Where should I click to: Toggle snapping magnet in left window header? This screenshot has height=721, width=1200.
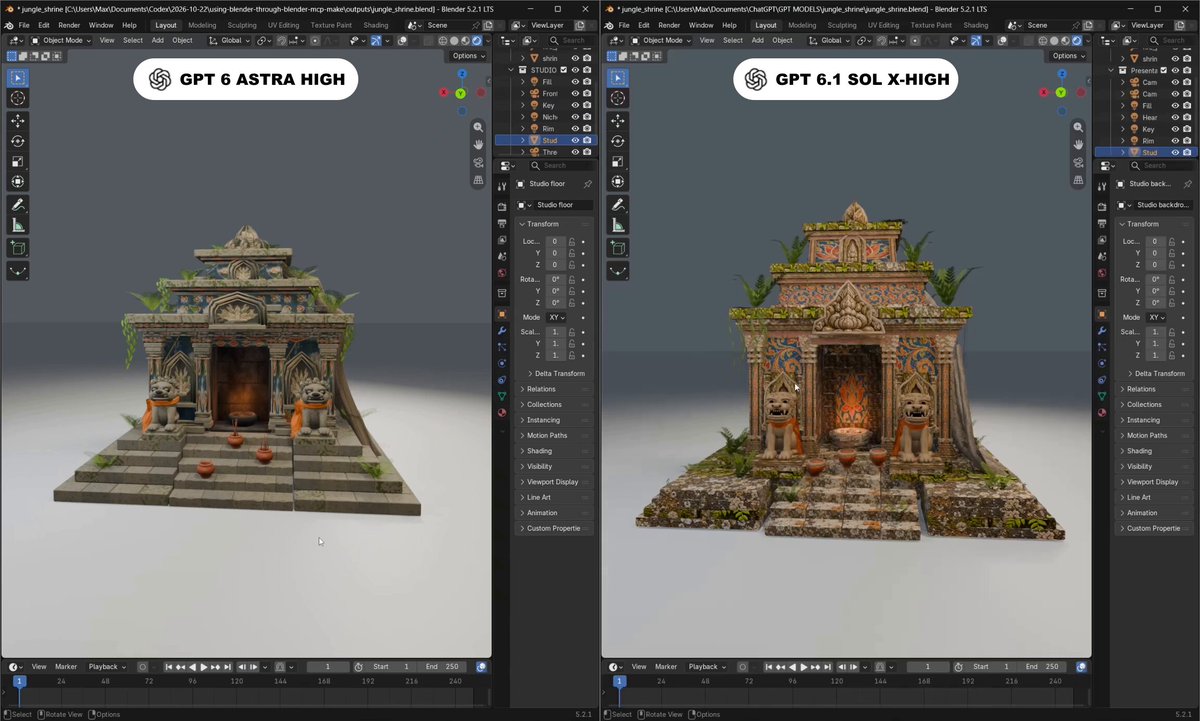point(283,40)
